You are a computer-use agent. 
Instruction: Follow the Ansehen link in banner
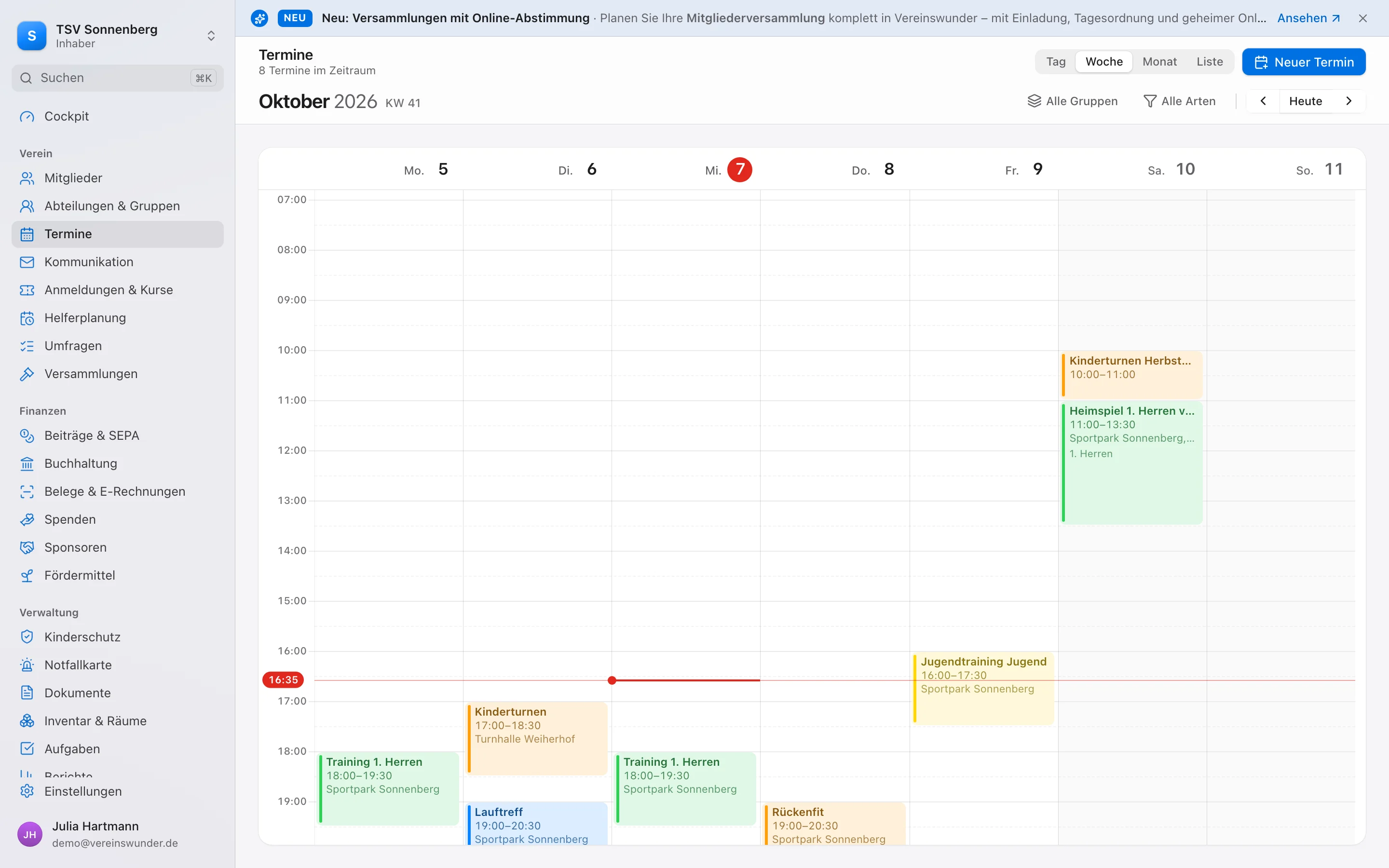1308,18
